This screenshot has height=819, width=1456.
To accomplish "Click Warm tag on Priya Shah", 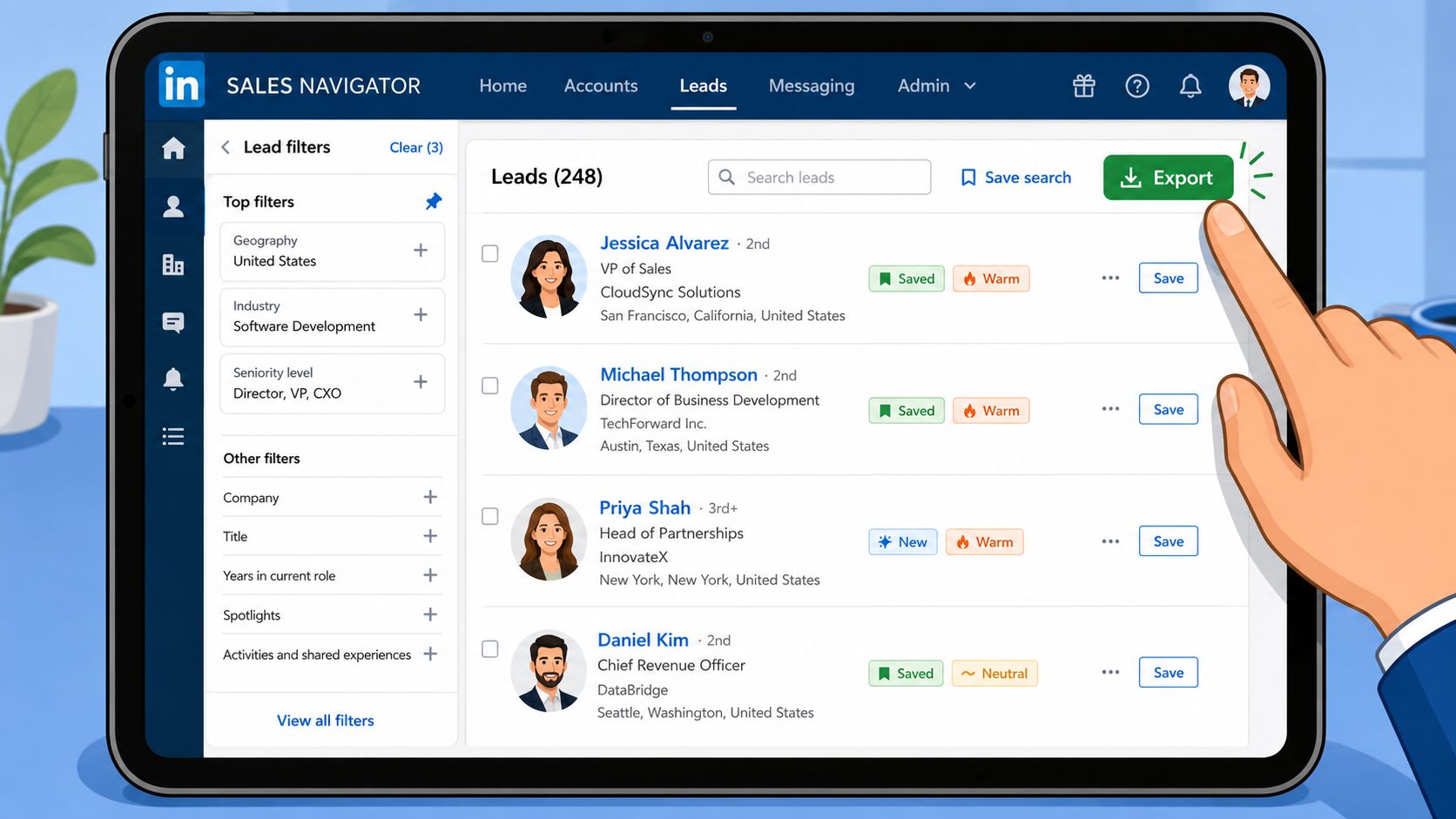I will (x=985, y=541).
